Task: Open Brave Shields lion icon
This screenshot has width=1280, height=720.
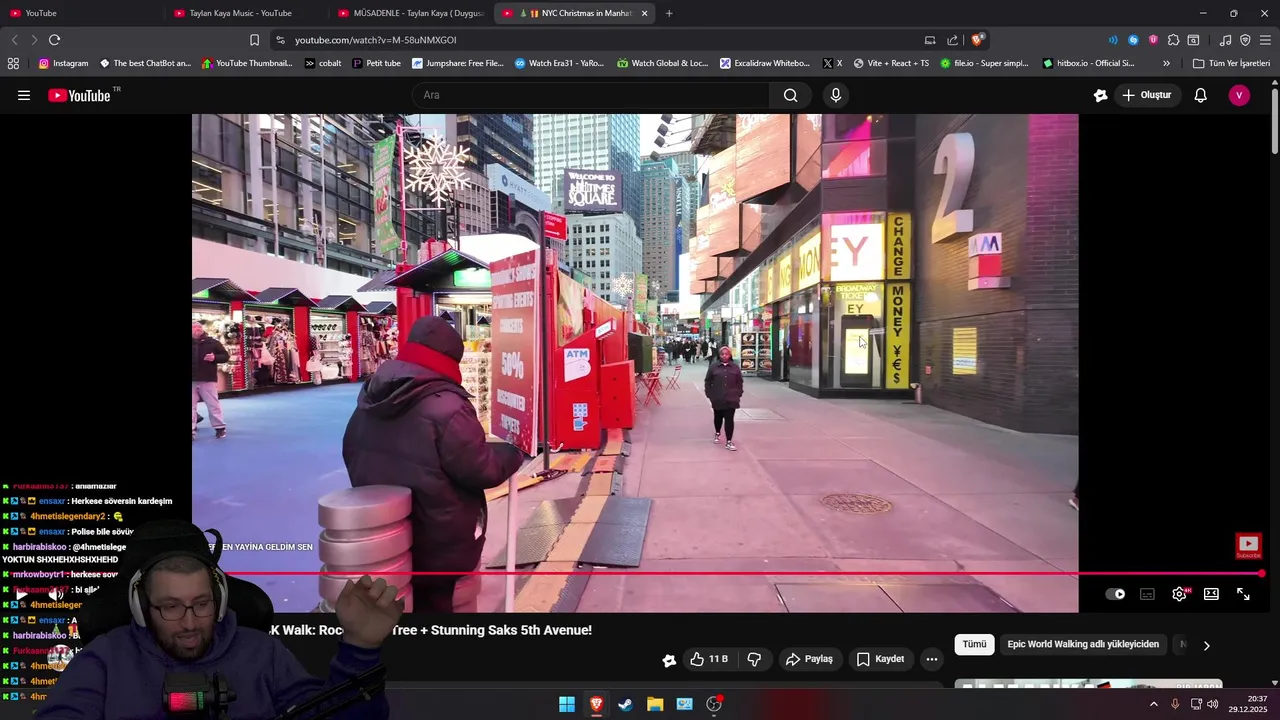Action: pos(977,40)
